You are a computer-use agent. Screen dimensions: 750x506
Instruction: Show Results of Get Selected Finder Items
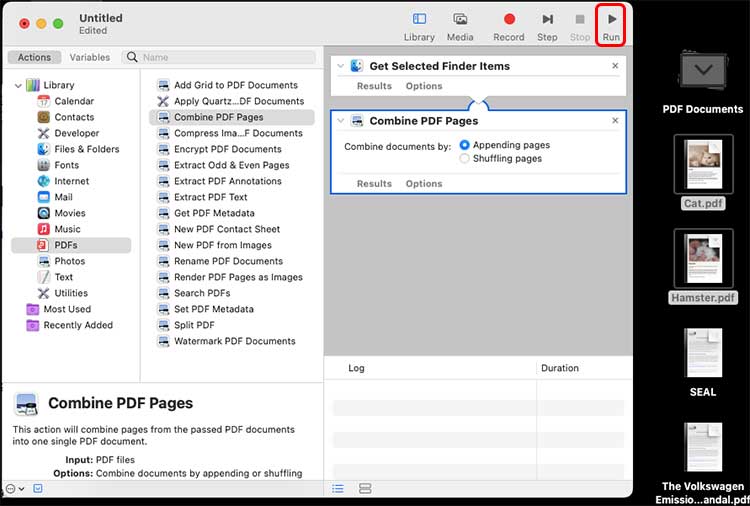[374, 86]
